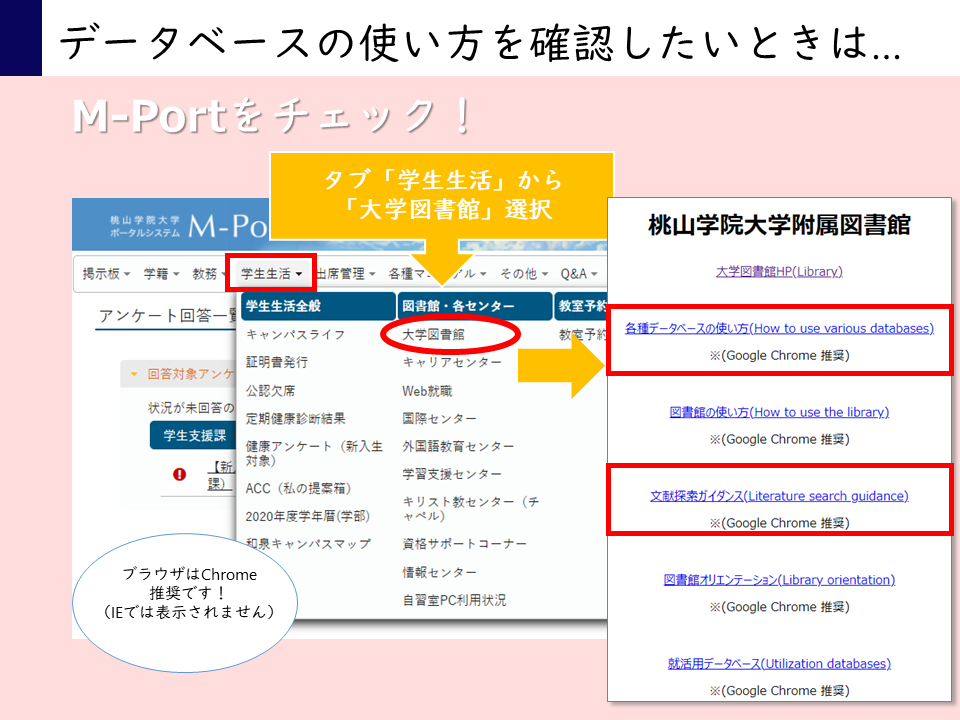Image resolution: width=960 pixels, height=720 pixels.
Task: Click the 桃山学院大学附属図書館 heading
Action: coord(779,225)
